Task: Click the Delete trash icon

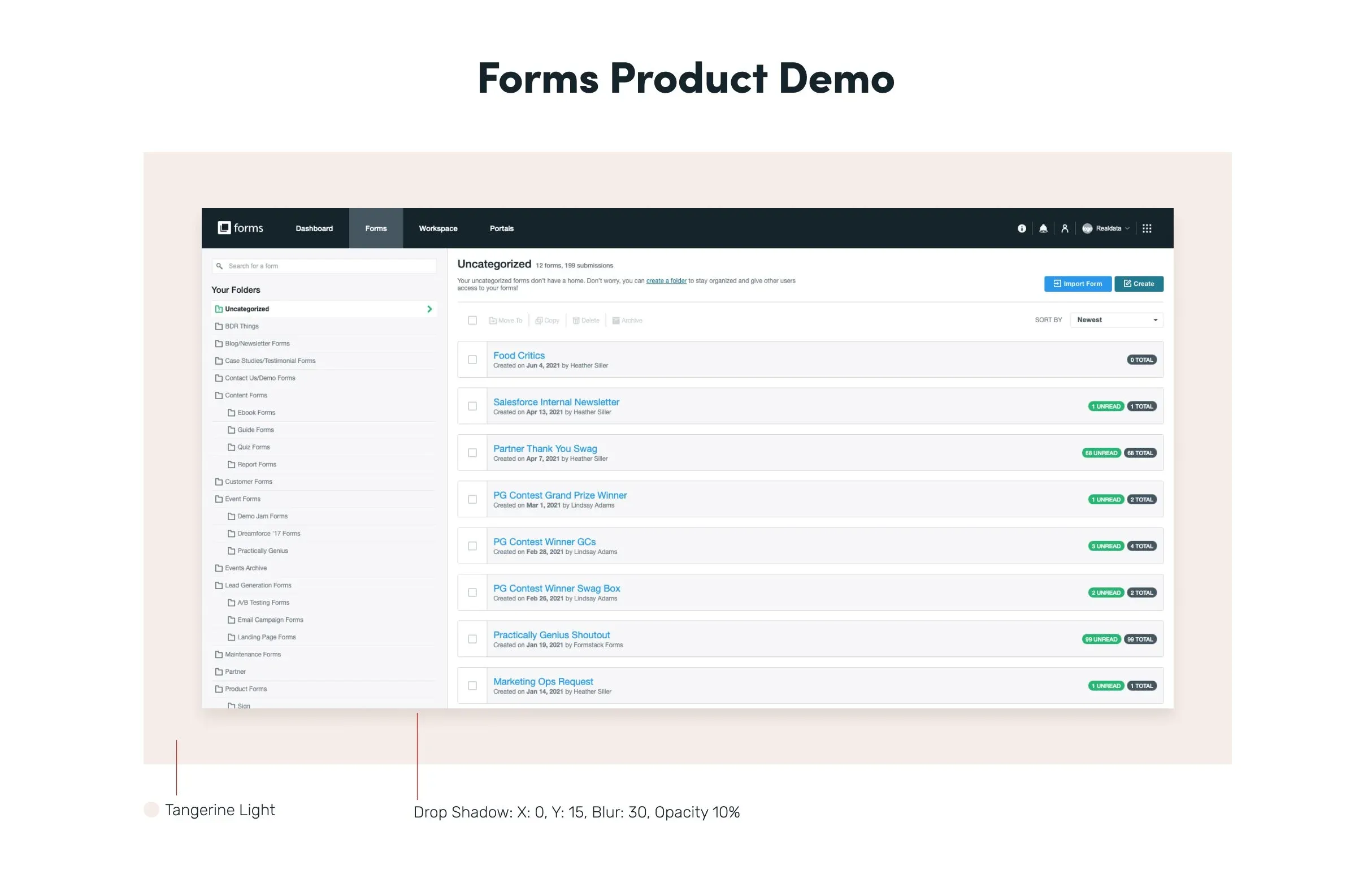Action: click(576, 321)
